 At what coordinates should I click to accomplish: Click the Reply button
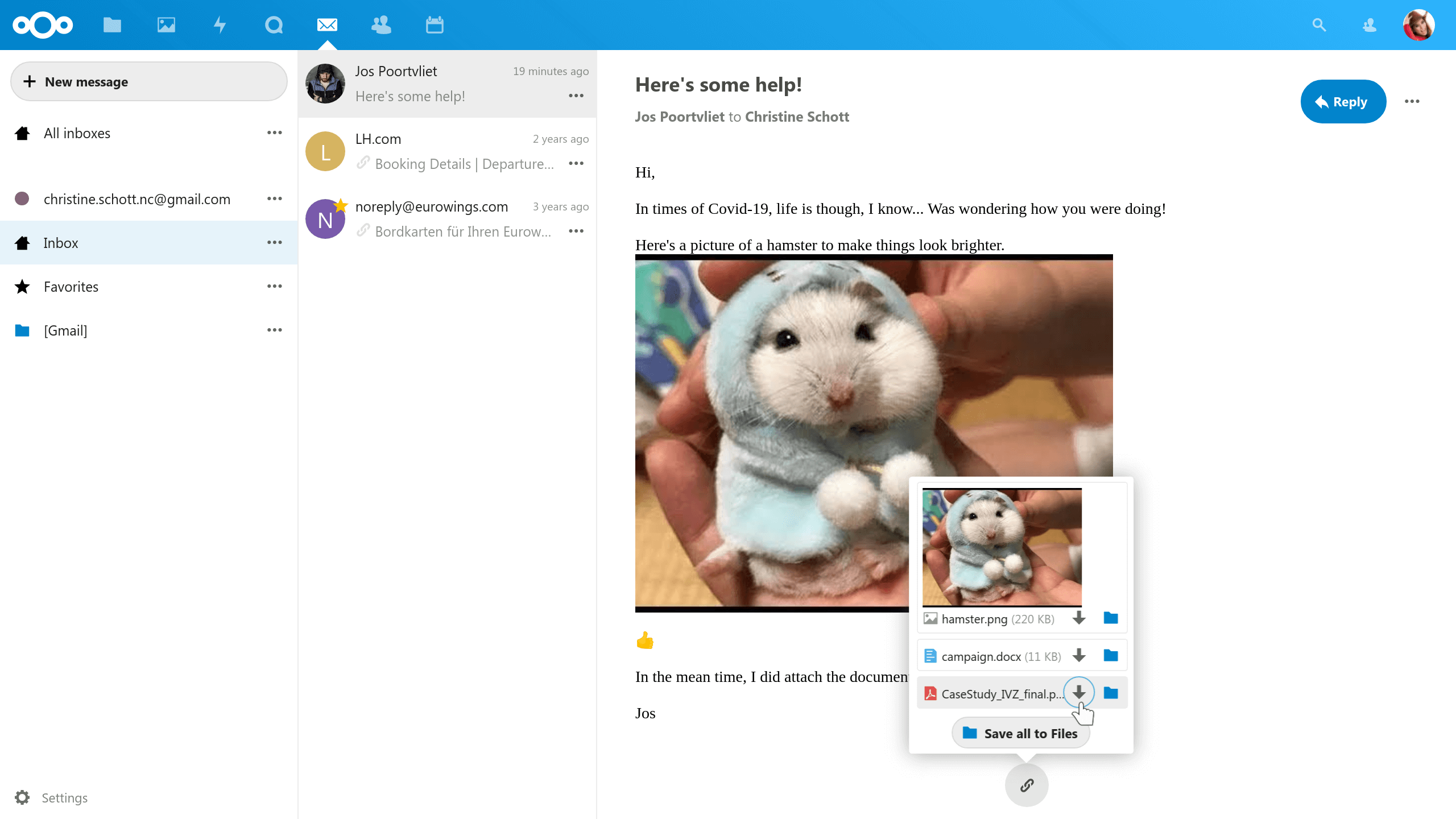1343,101
